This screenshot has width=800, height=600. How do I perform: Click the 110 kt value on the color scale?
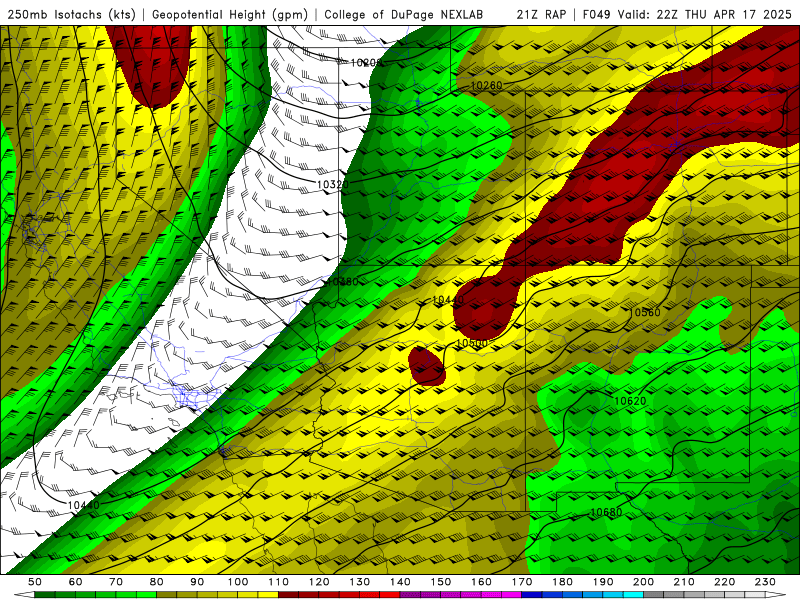(279, 582)
